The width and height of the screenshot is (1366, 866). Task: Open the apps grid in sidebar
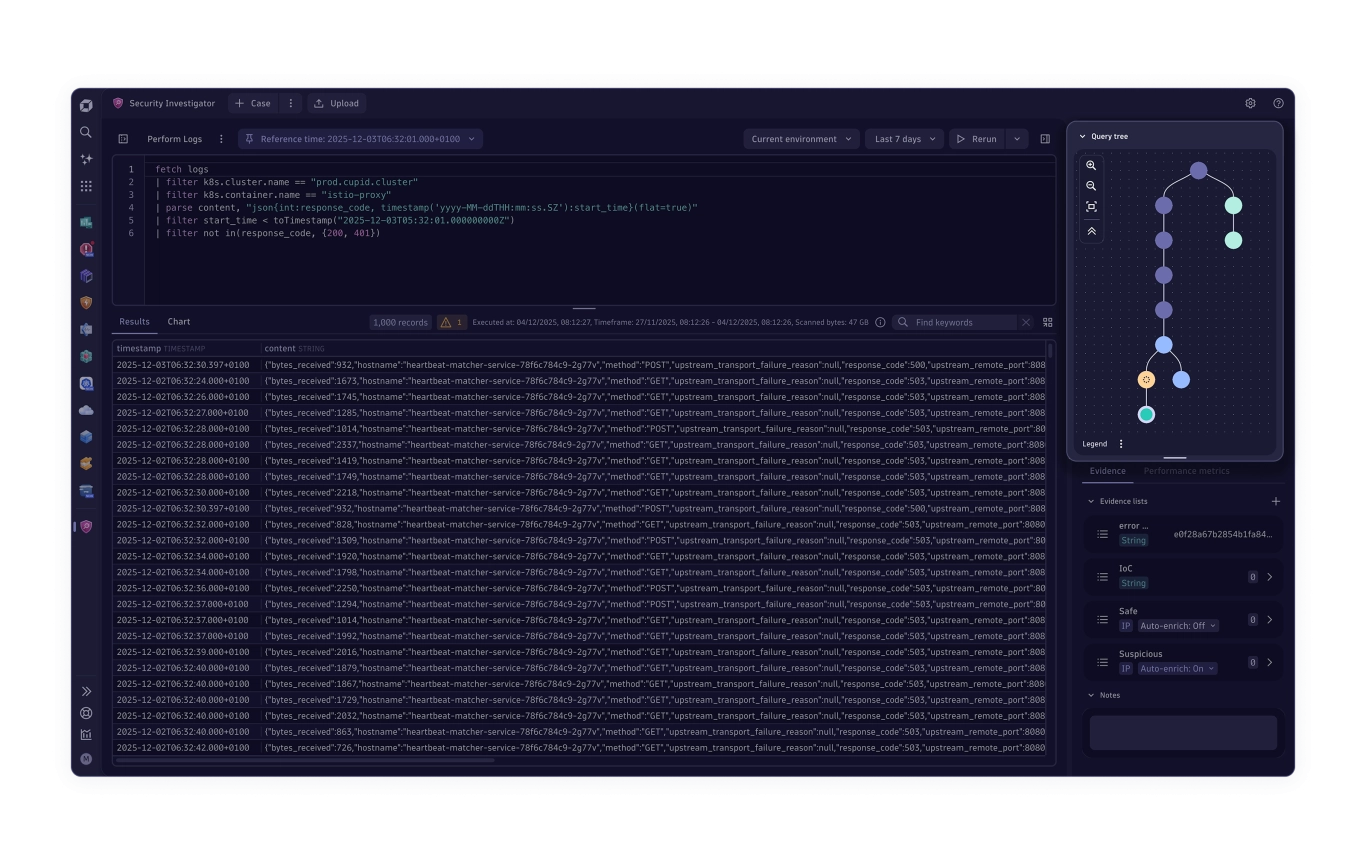pyautogui.click(x=86, y=186)
